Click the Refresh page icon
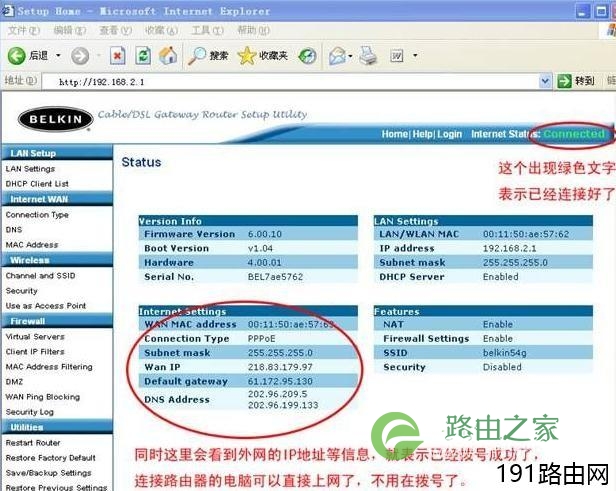Image resolution: width=616 pixels, height=491 pixels. [143, 56]
